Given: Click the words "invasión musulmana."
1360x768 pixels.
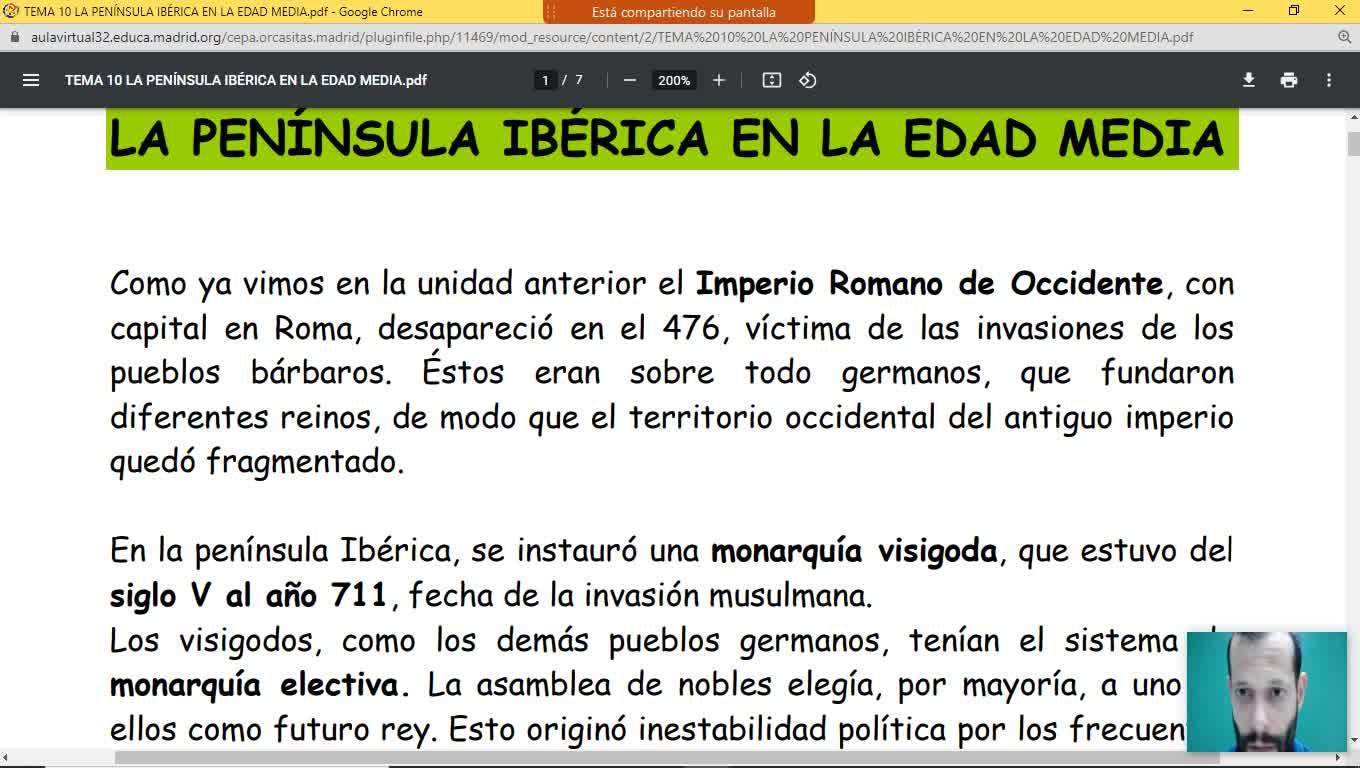Looking at the screenshot, I should (728, 596).
